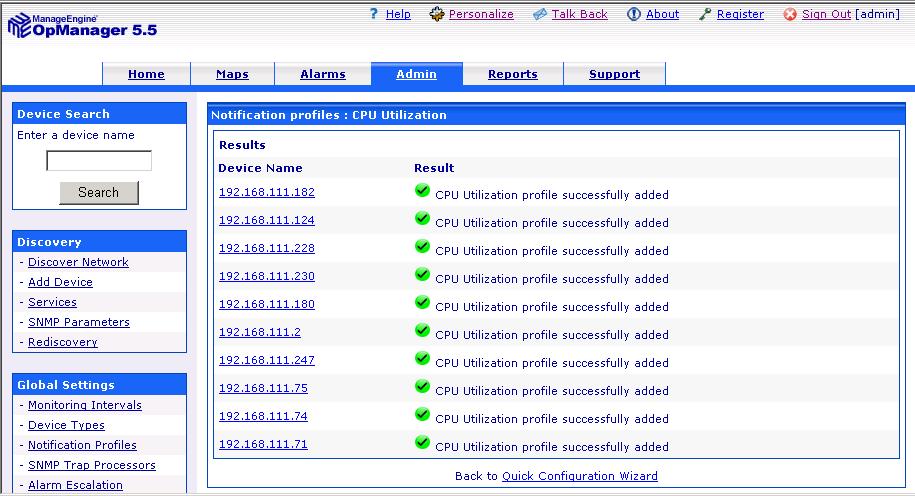This screenshot has height=496, width=915.
Task: Click green check icon for 192.168.111.247
Action: (422, 358)
